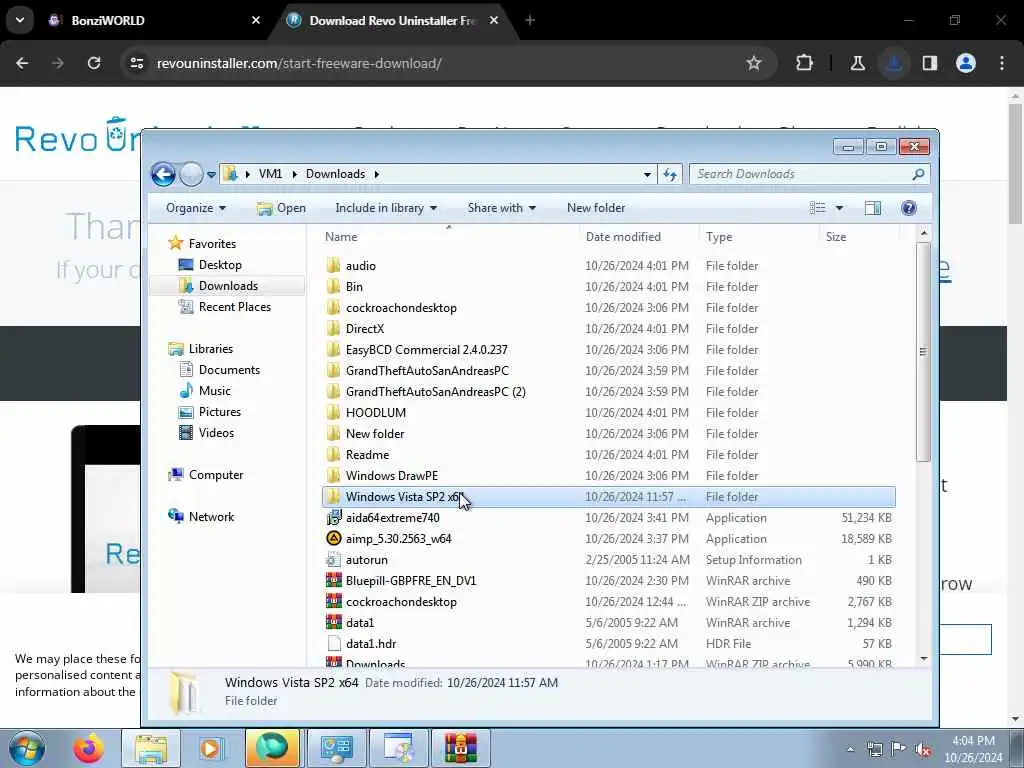Bookmark this page with the star
1024x768 pixels.
(x=754, y=63)
